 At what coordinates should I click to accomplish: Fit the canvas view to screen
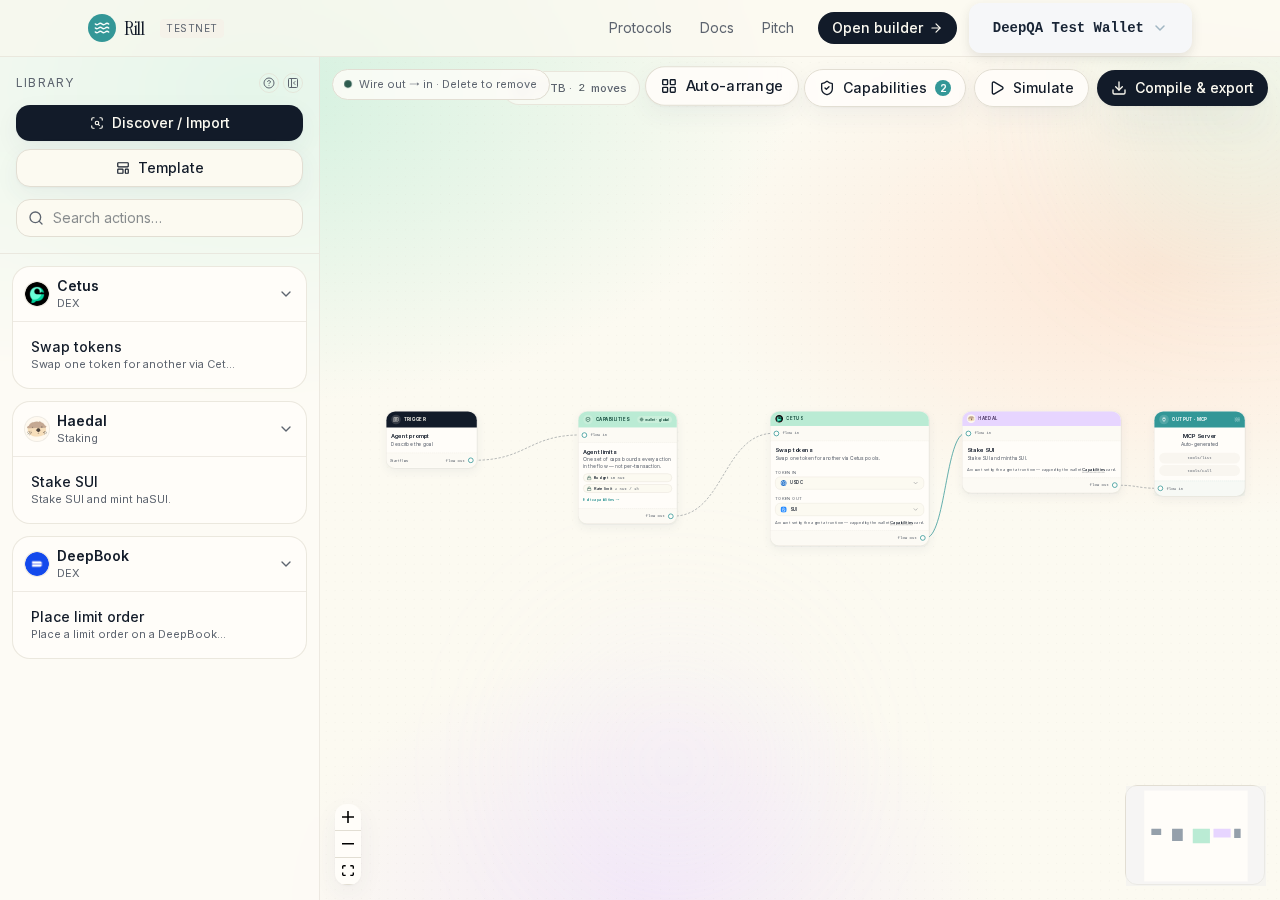pyautogui.click(x=348, y=871)
